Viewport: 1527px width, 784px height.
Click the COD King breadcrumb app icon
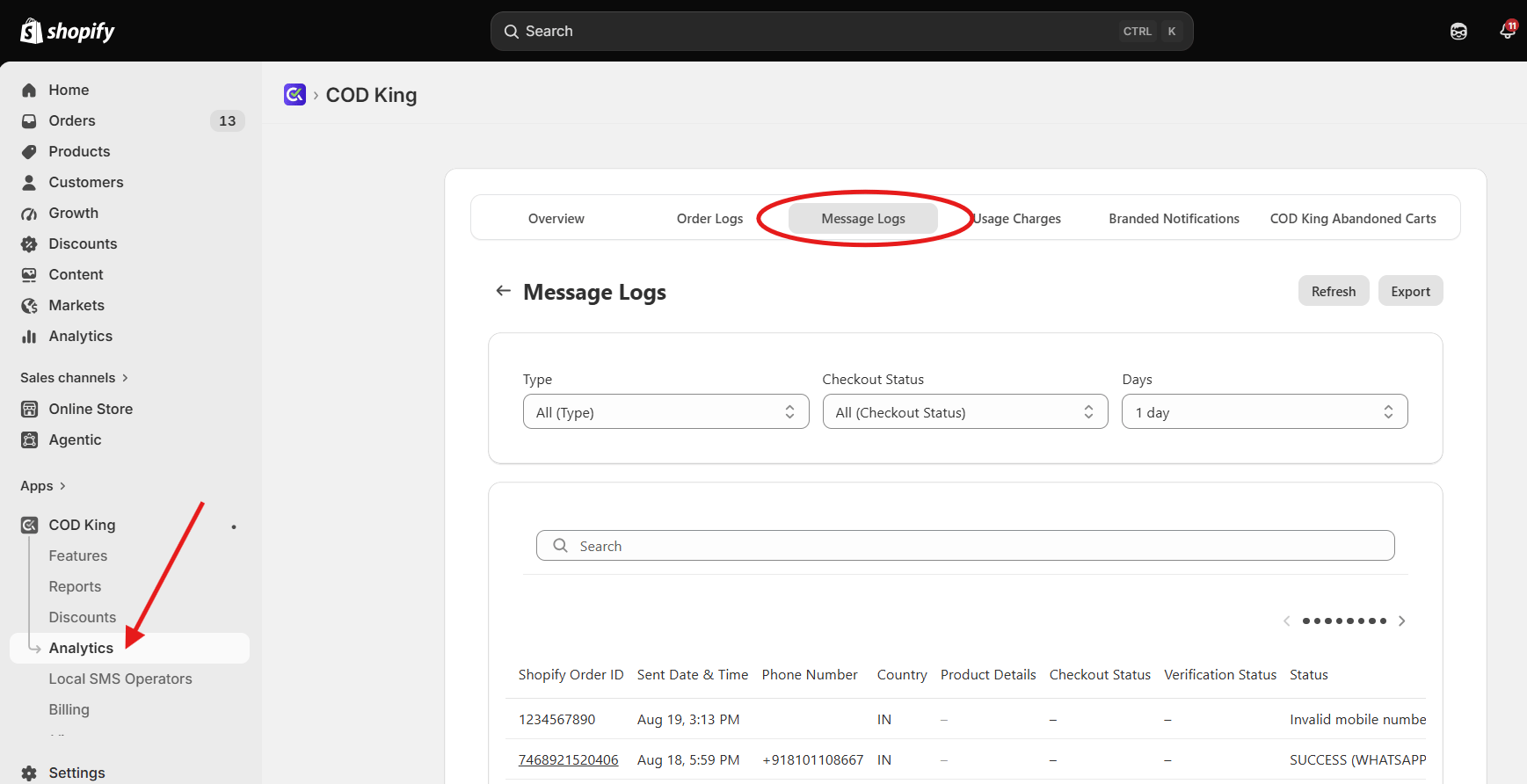(294, 94)
